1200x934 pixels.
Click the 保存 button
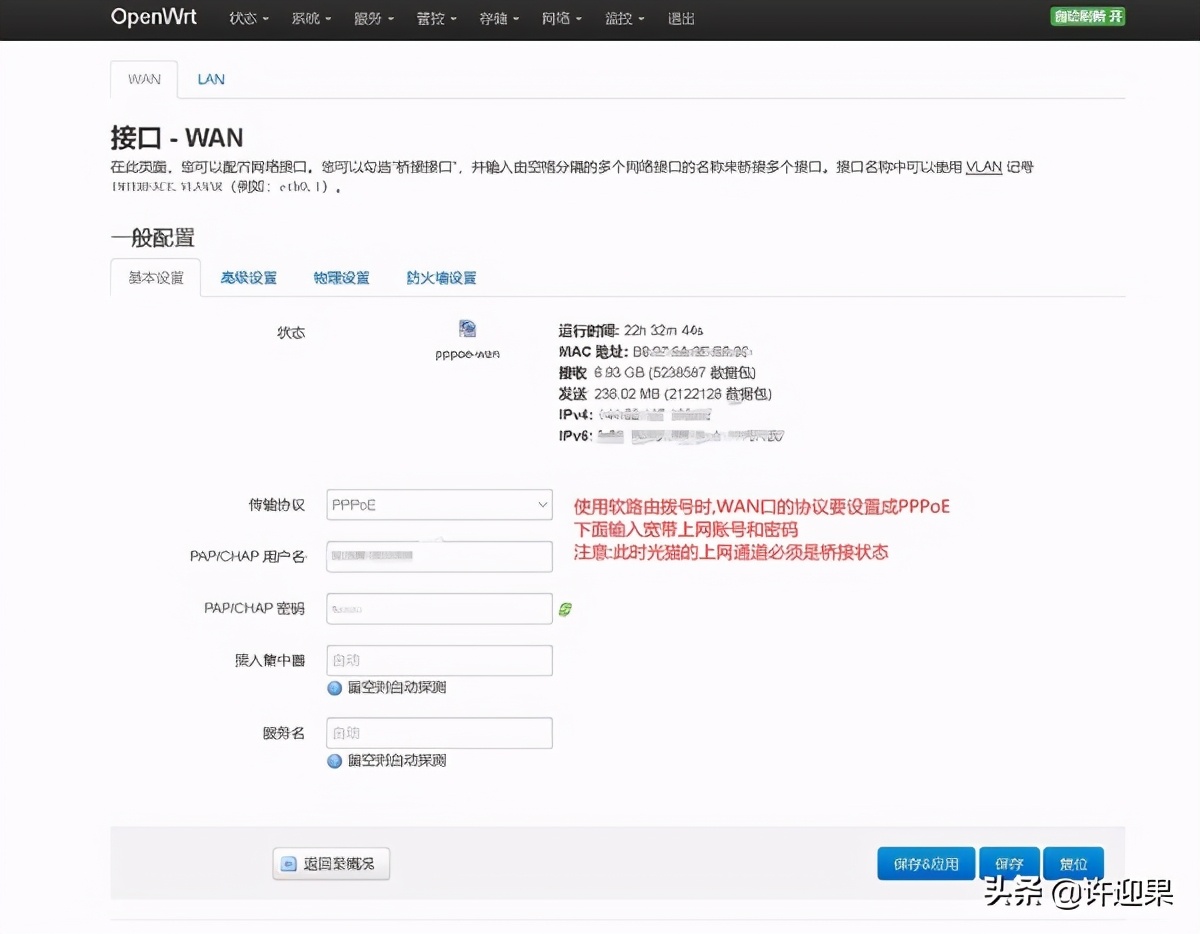point(1008,863)
